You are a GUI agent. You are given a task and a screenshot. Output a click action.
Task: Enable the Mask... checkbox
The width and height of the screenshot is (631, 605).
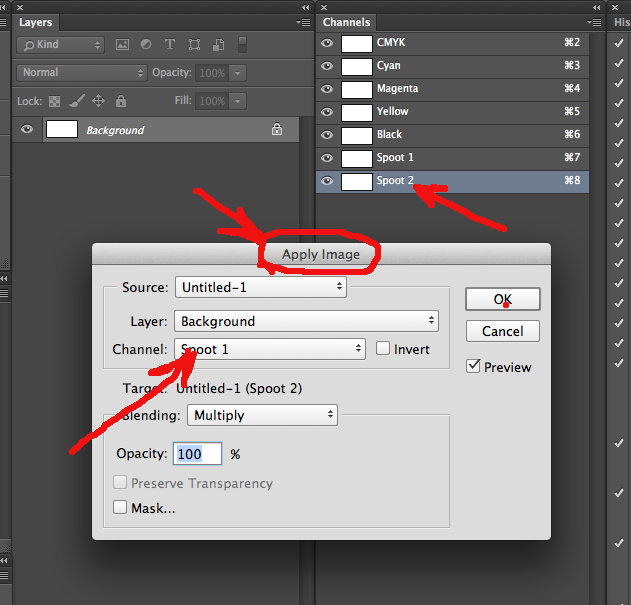point(120,507)
